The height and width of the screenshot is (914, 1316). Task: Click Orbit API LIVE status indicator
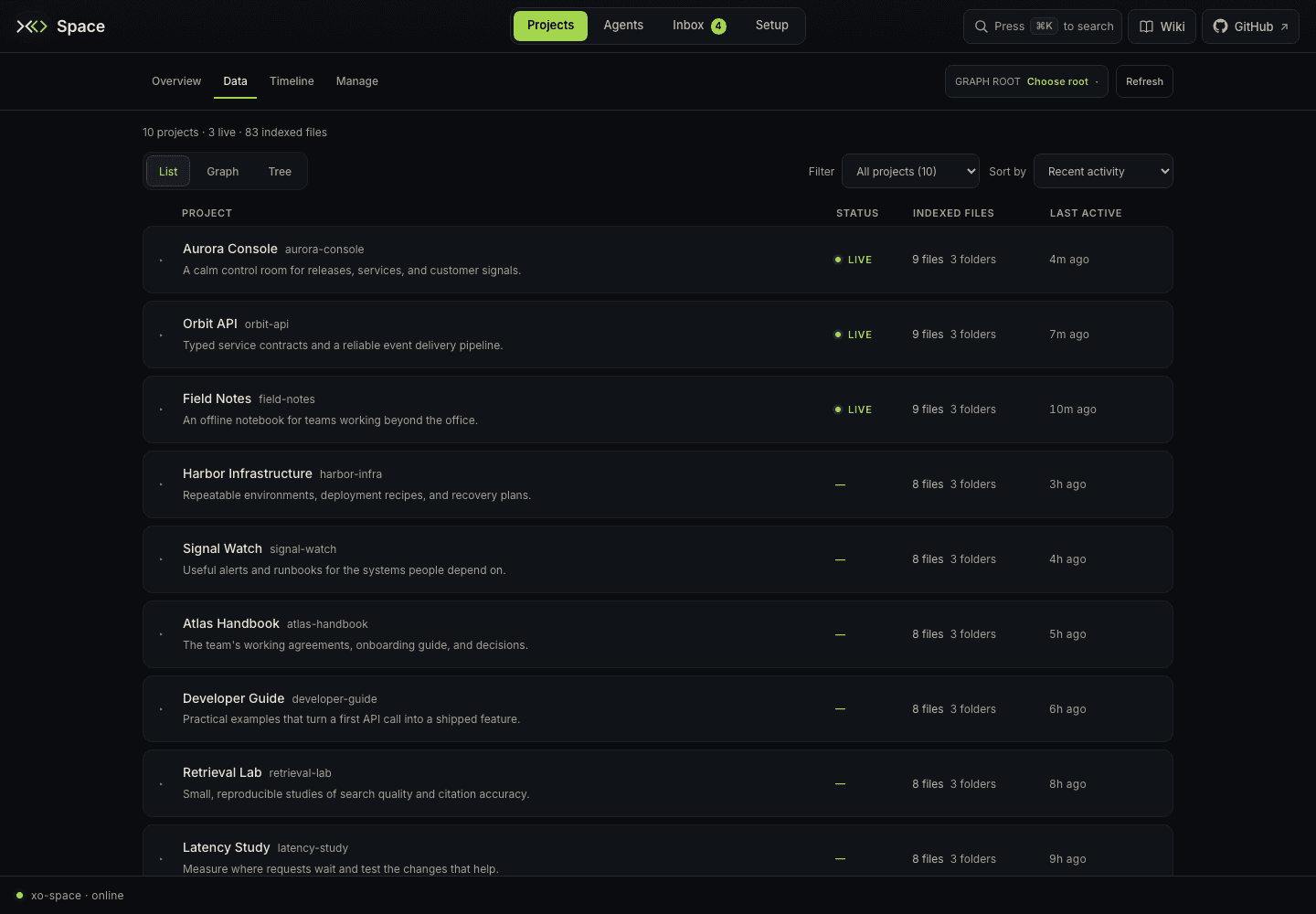pos(853,335)
